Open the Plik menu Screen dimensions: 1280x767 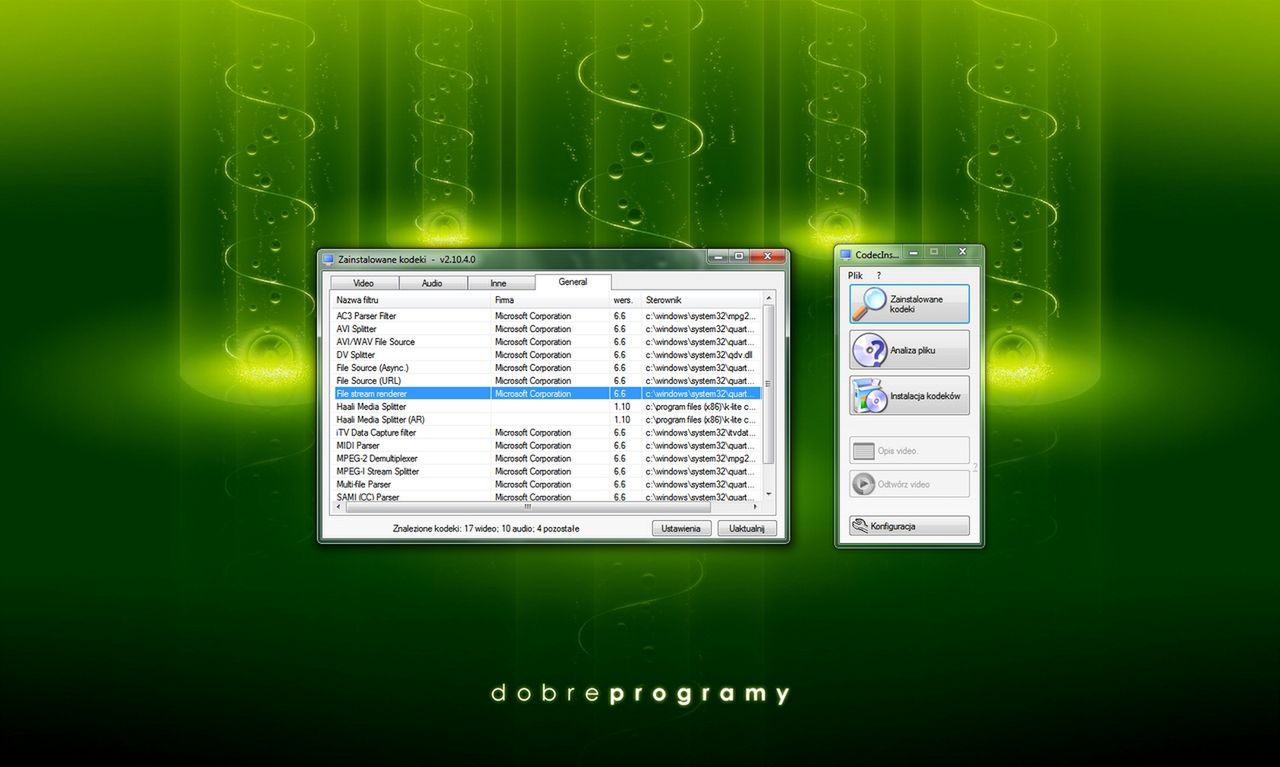coord(855,275)
